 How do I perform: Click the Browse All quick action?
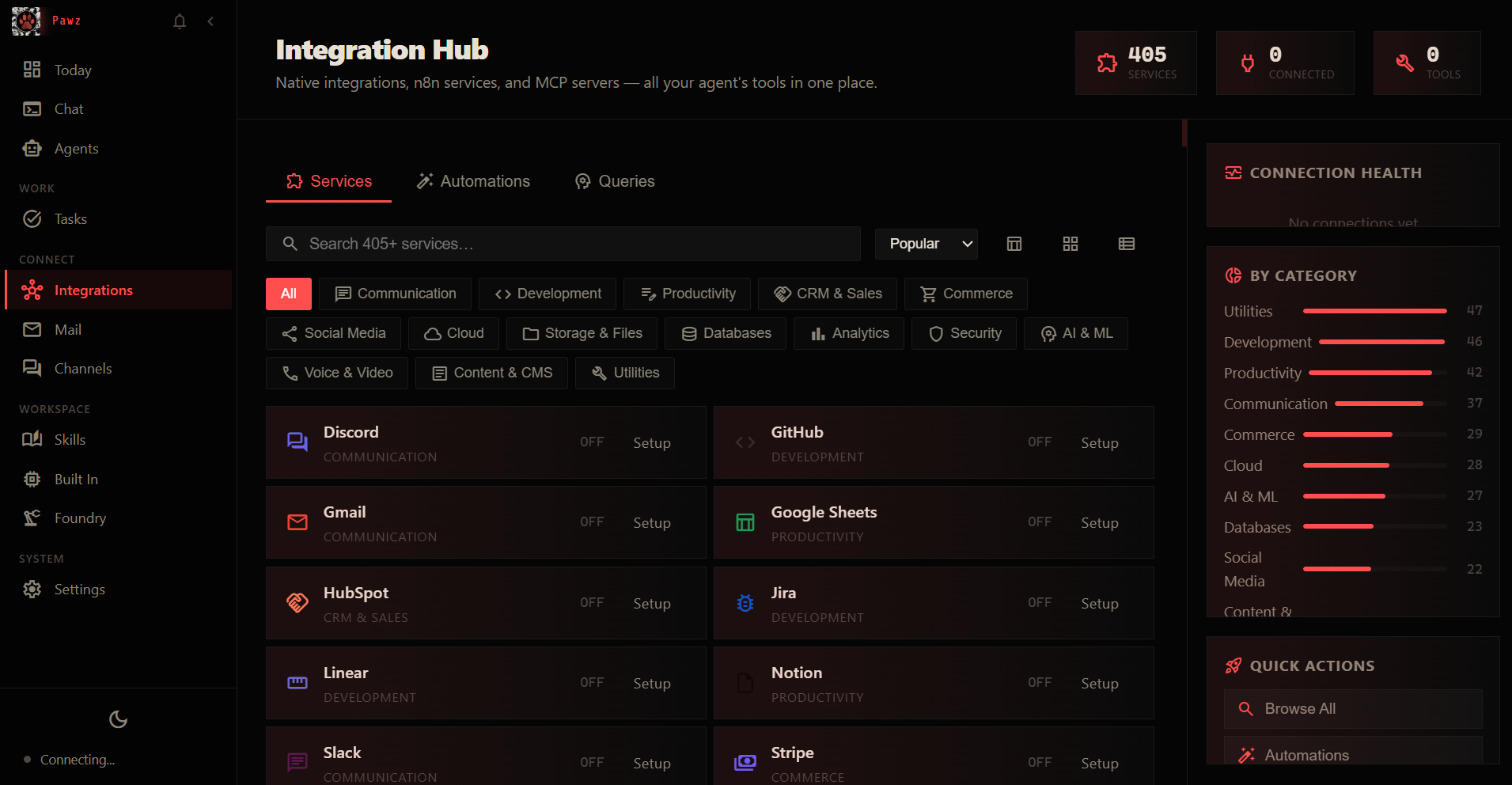(x=1352, y=709)
